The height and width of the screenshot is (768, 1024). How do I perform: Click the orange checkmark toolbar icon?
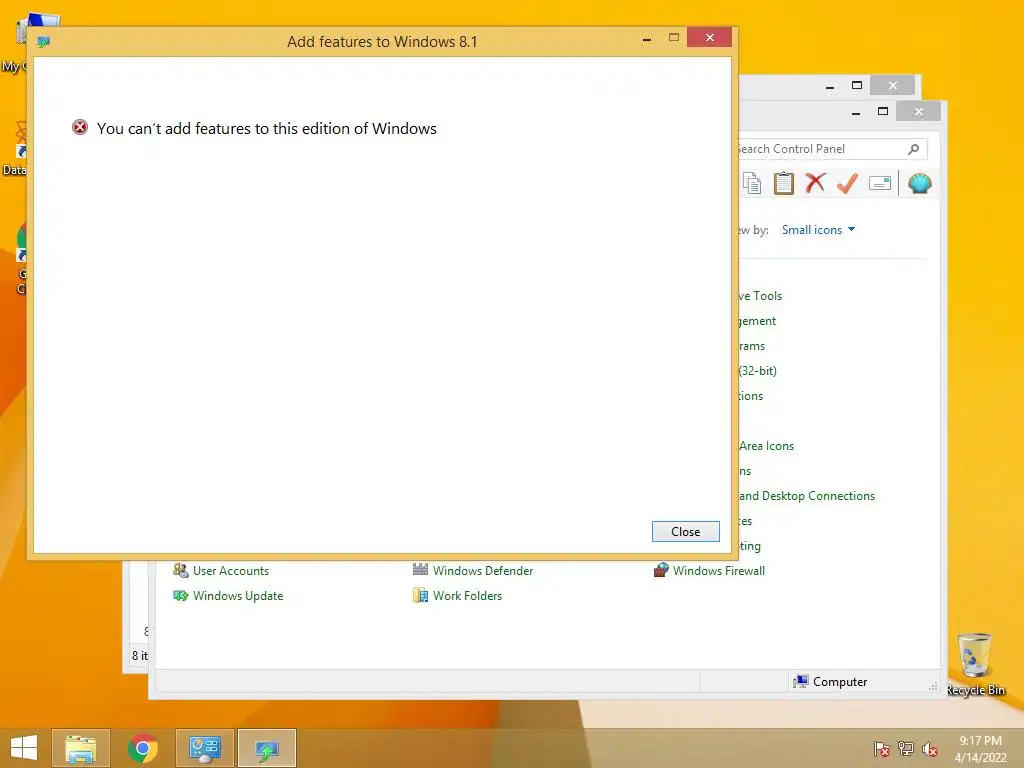[847, 184]
